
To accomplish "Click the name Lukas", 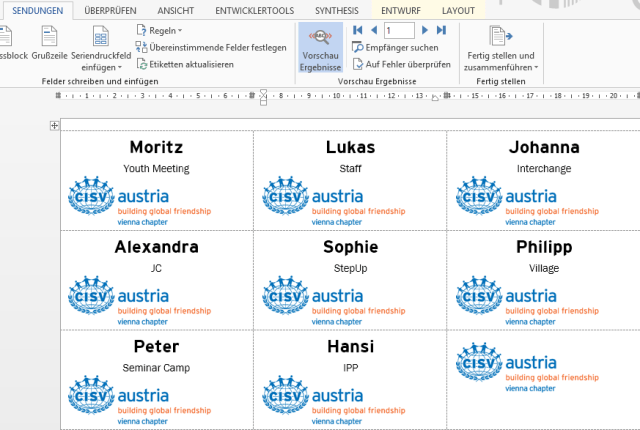I will (350, 147).
